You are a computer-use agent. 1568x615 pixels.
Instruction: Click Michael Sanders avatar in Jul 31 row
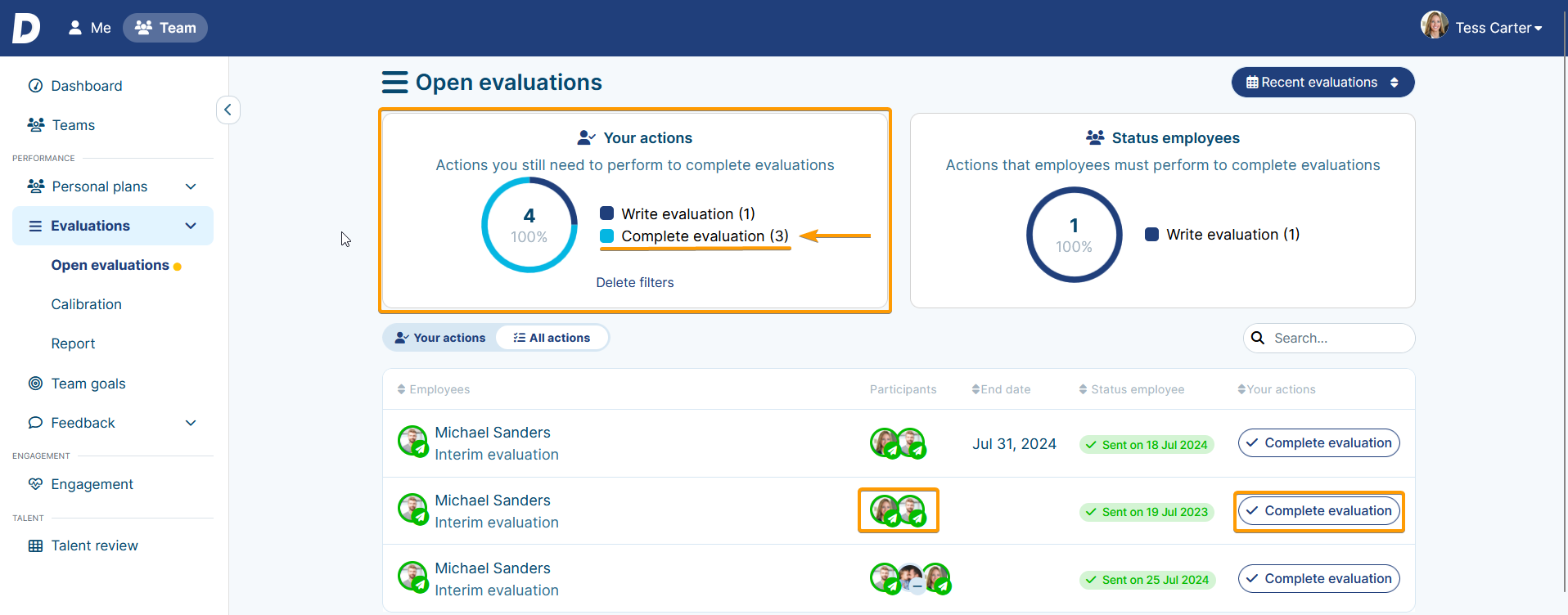[x=413, y=441]
